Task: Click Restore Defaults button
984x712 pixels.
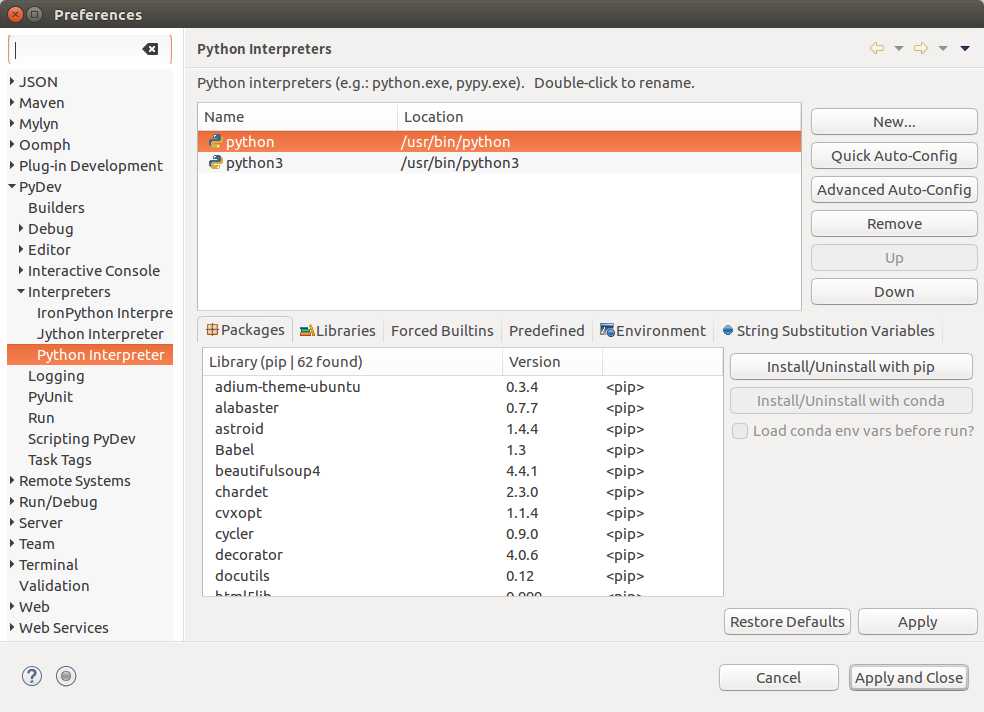Action: (x=787, y=622)
